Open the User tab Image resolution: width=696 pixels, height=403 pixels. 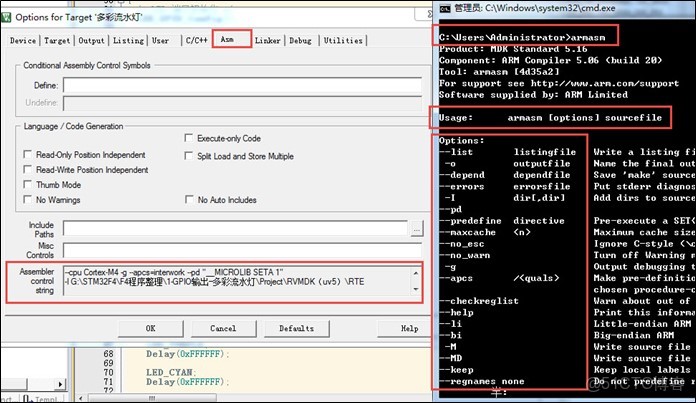point(160,40)
